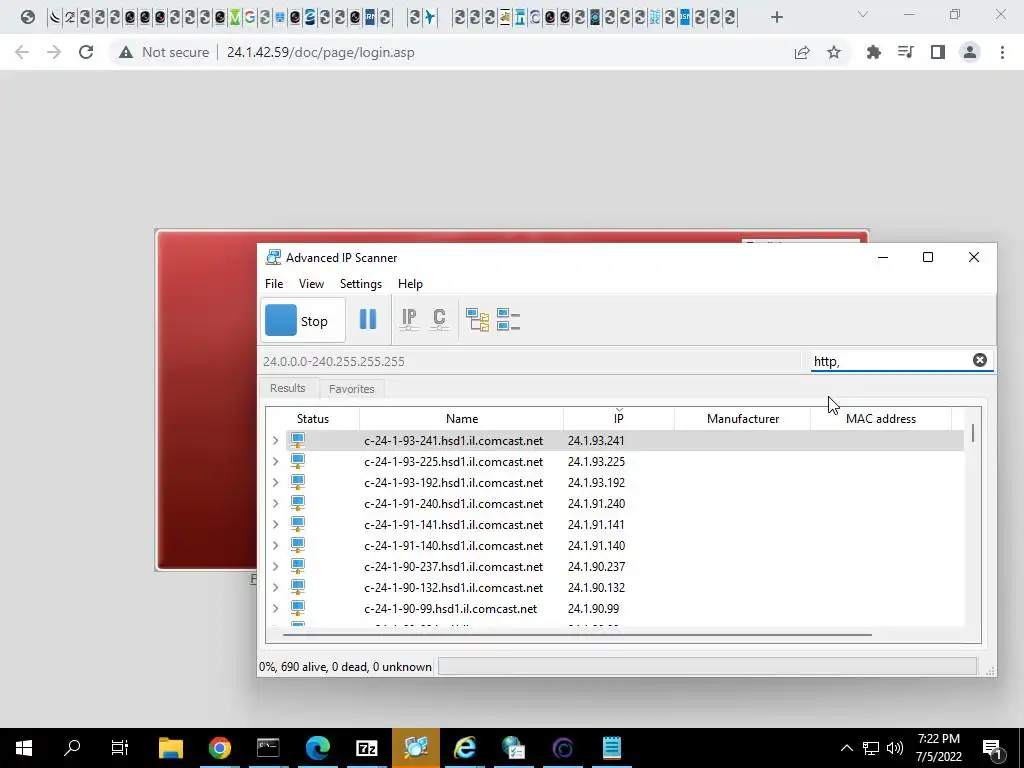Select c-24-1-93-225.hsd1.il.comcast.net name
Viewport: 1024px width, 768px height.
pos(453,462)
